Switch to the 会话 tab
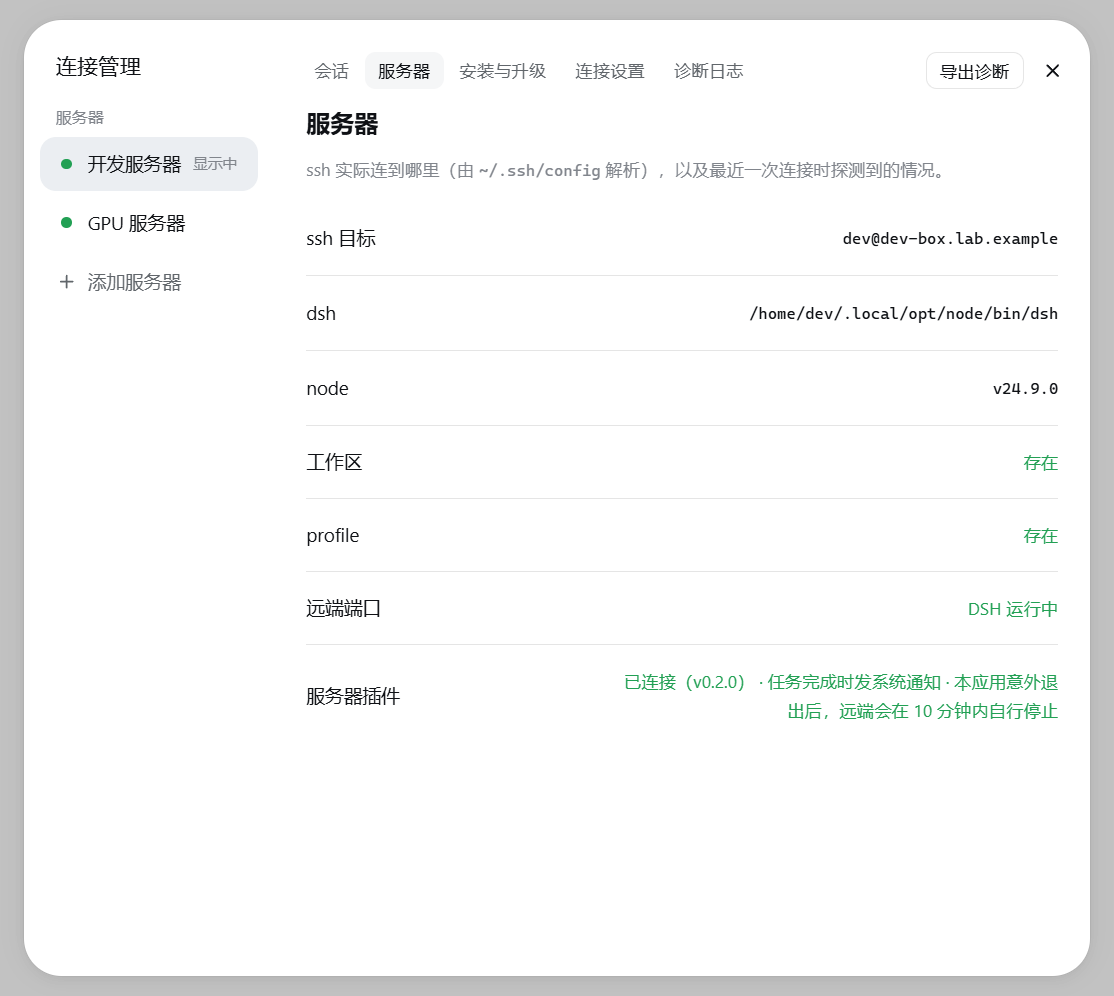The height and width of the screenshot is (996, 1114). (x=331, y=71)
